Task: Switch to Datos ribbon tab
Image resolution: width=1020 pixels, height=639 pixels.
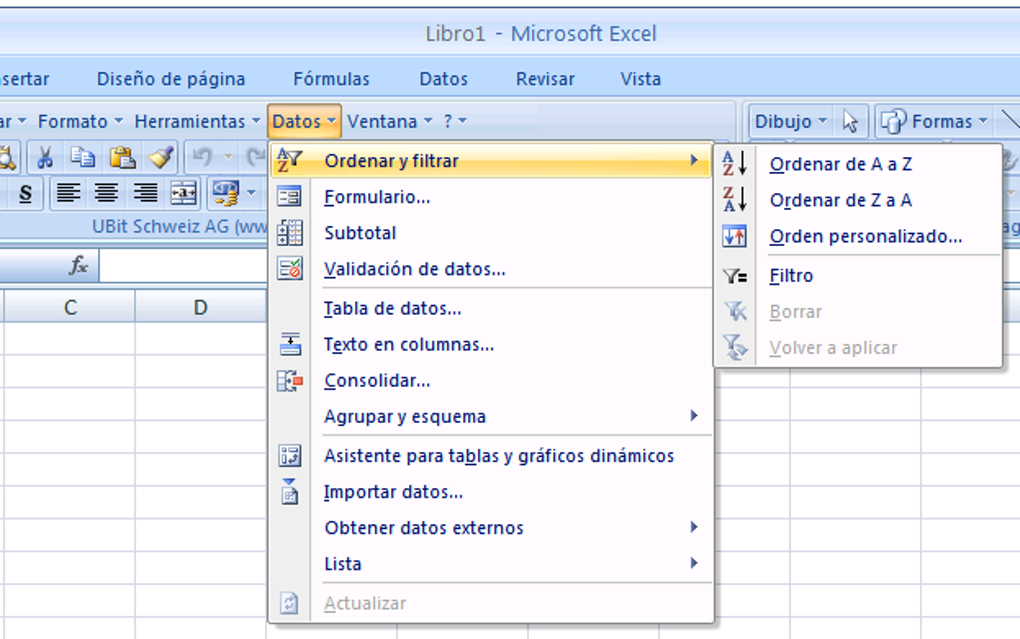Action: tap(444, 79)
